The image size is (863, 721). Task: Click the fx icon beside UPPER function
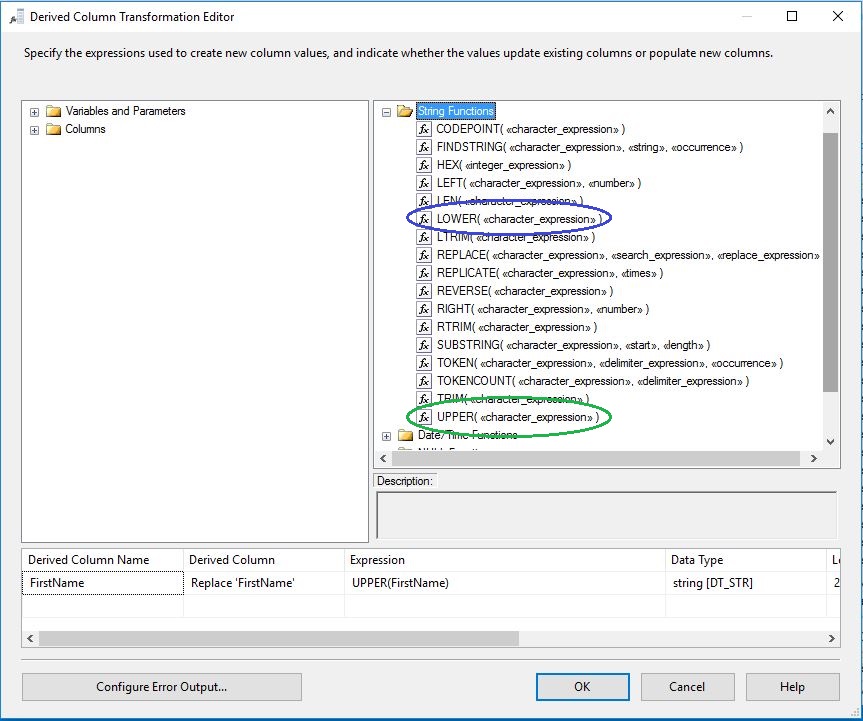click(423, 417)
